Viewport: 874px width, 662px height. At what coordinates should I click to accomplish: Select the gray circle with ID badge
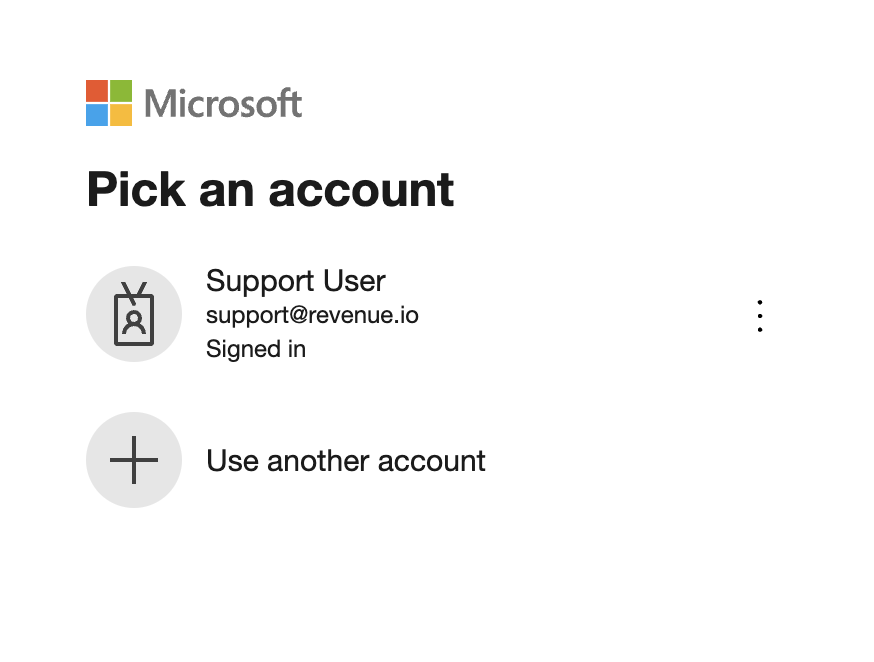tap(134, 314)
